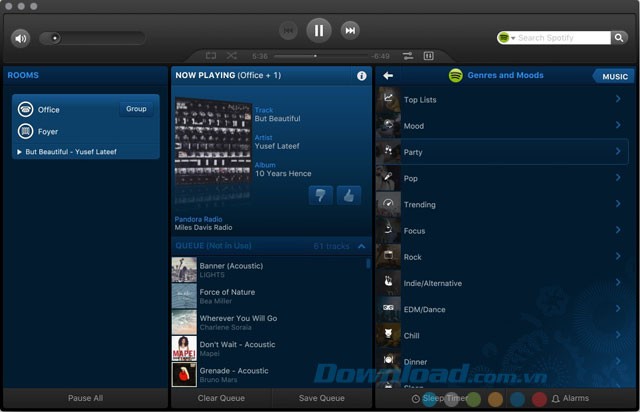Toggle repeat mode
The width and height of the screenshot is (640, 412).
(211, 56)
